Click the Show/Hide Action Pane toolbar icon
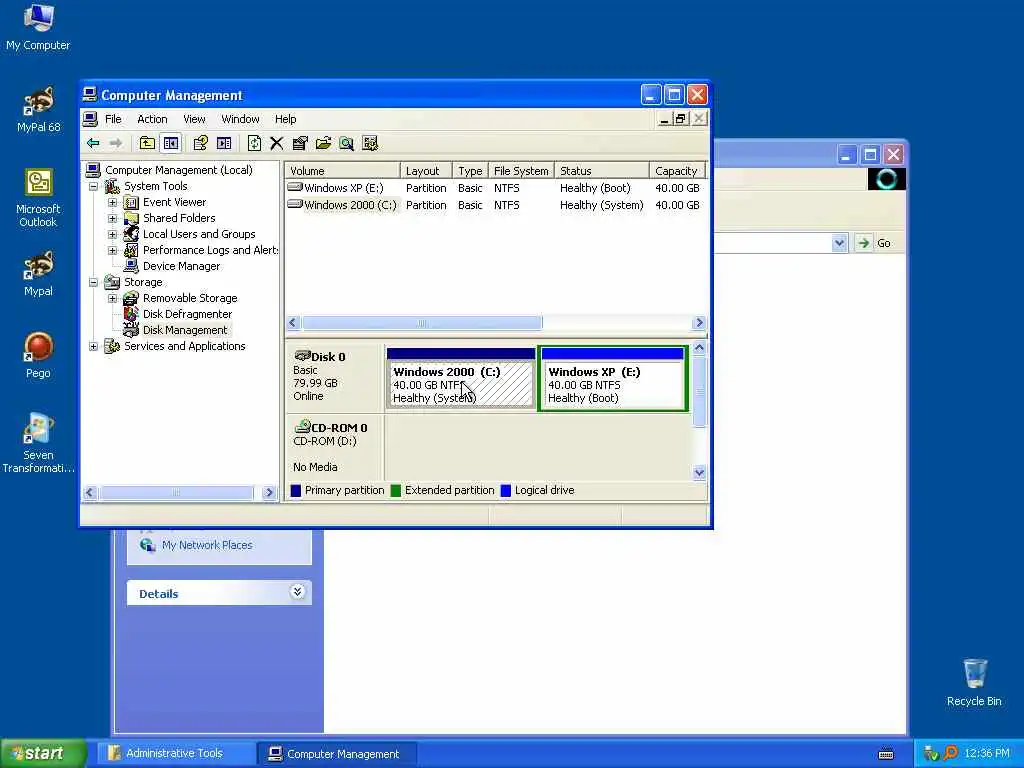 pyautogui.click(x=224, y=143)
